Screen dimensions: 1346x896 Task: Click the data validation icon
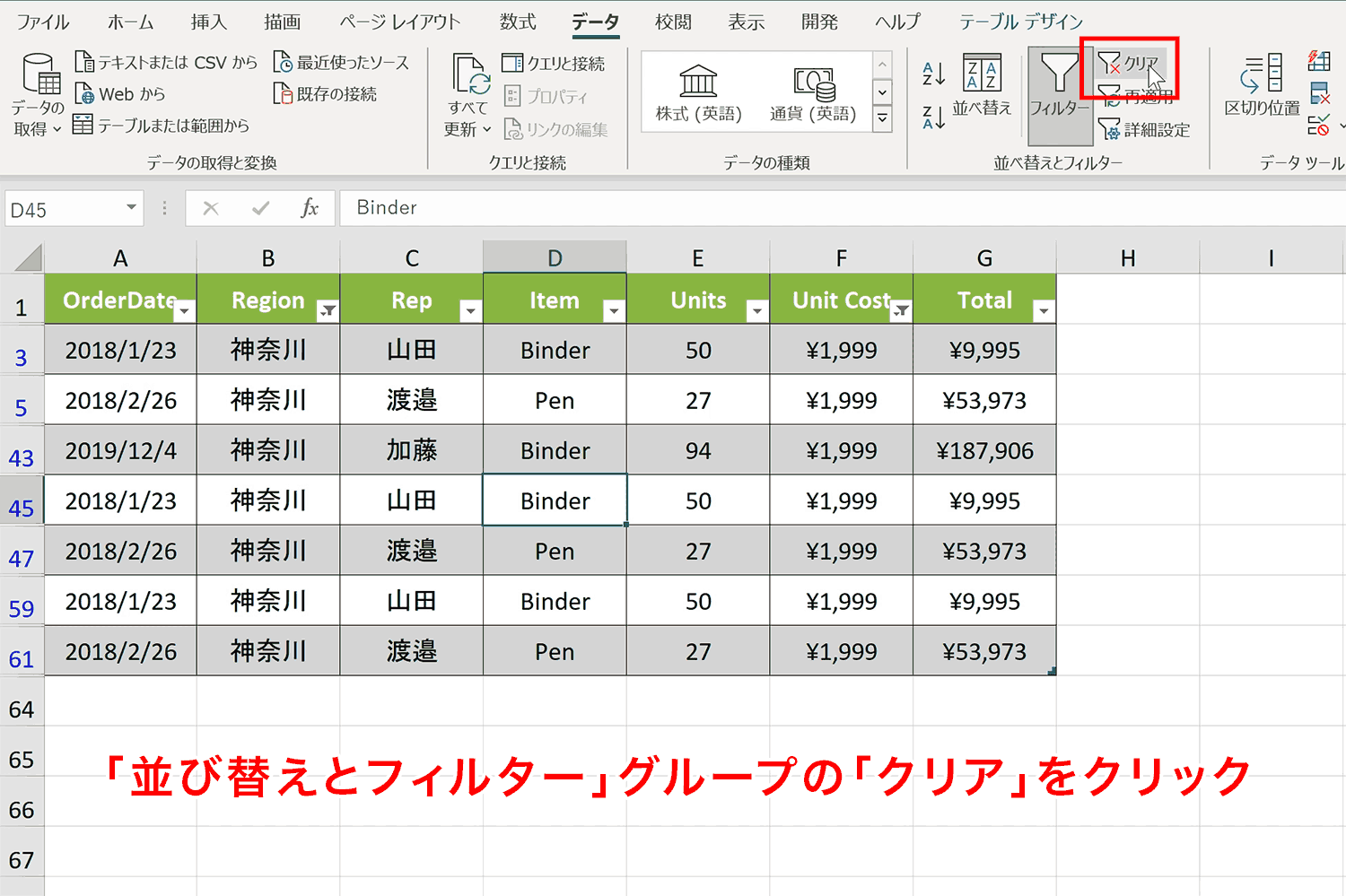[1319, 126]
